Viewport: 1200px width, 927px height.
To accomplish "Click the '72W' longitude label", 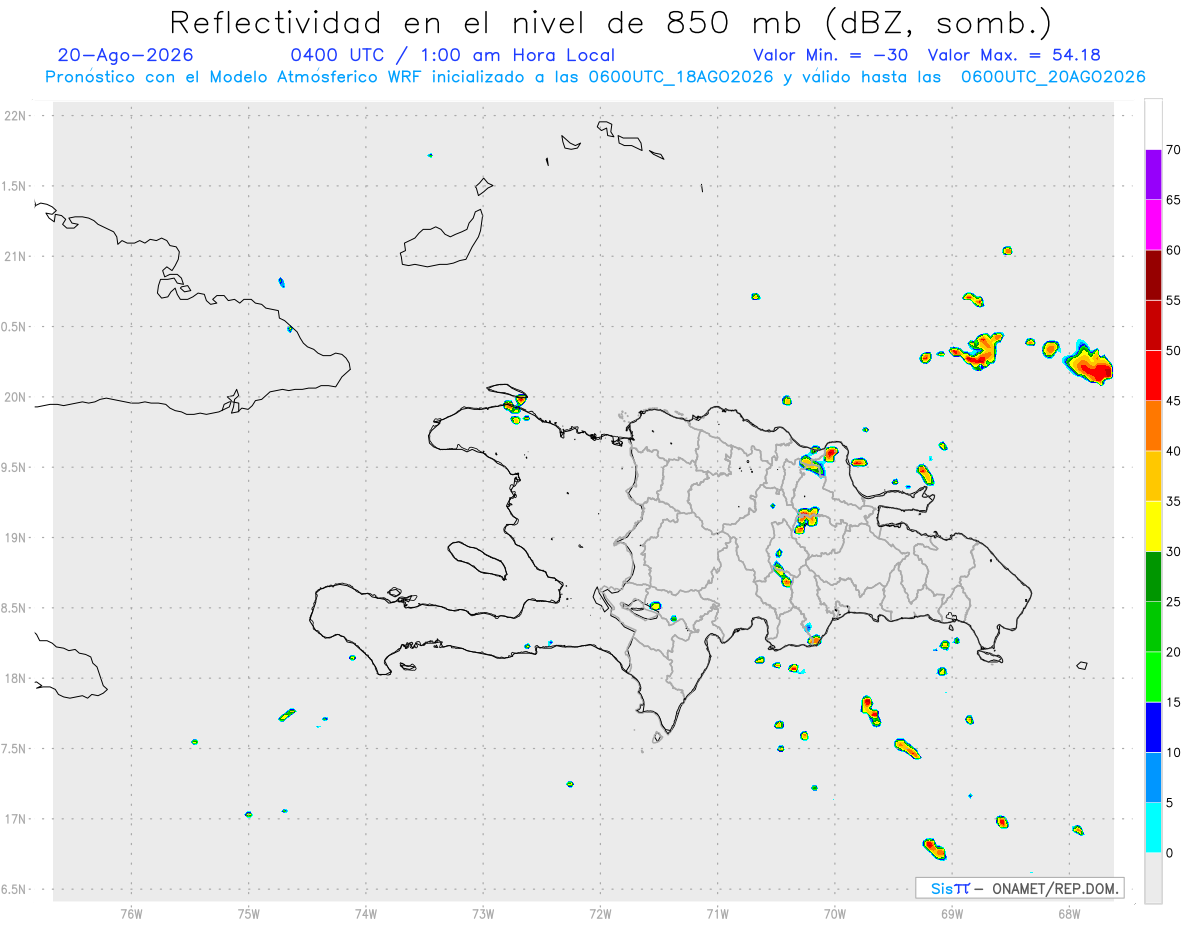I will (600, 912).
